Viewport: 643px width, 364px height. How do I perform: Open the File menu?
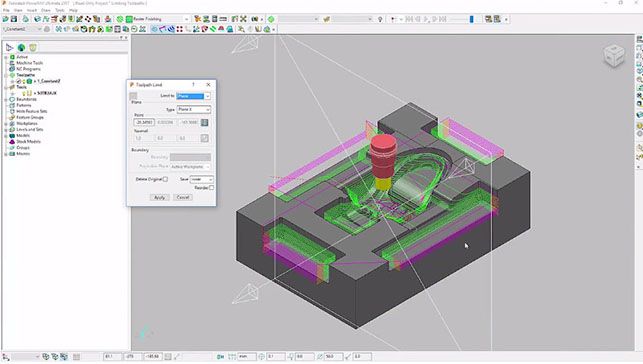tap(6, 10)
